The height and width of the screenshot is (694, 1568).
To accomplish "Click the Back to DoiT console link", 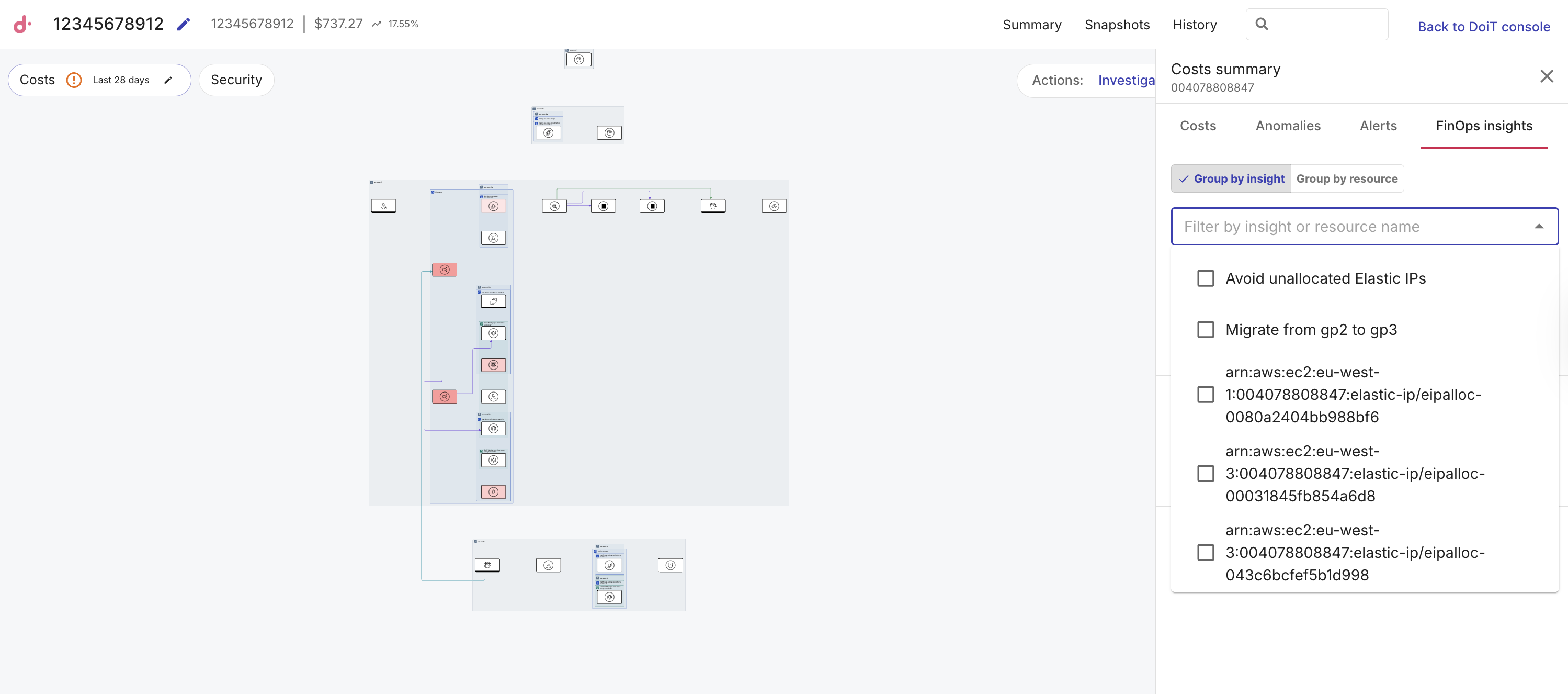I will point(1483,26).
